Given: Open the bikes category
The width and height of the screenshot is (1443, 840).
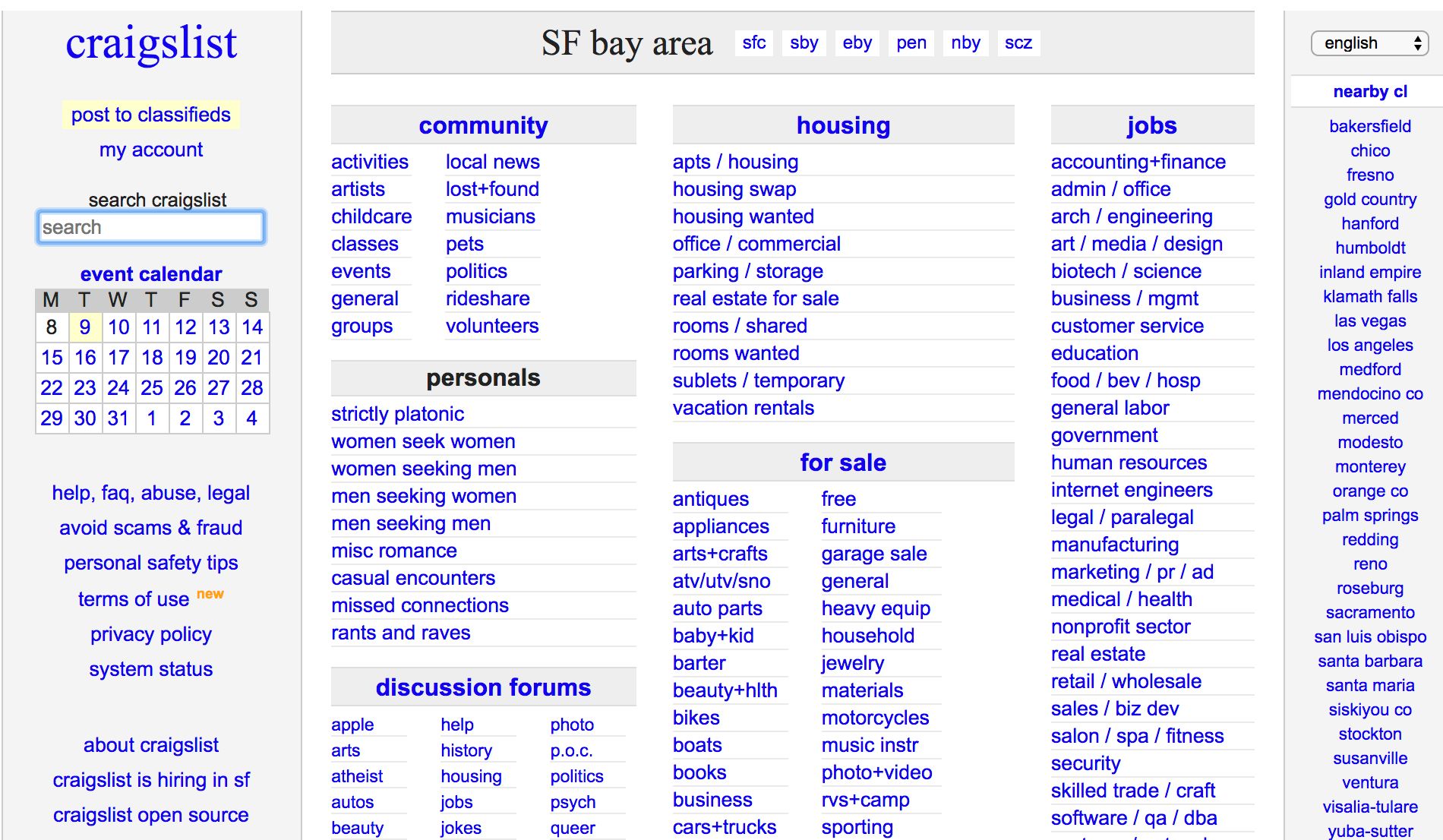Looking at the screenshot, I should [x=696, y=718].
